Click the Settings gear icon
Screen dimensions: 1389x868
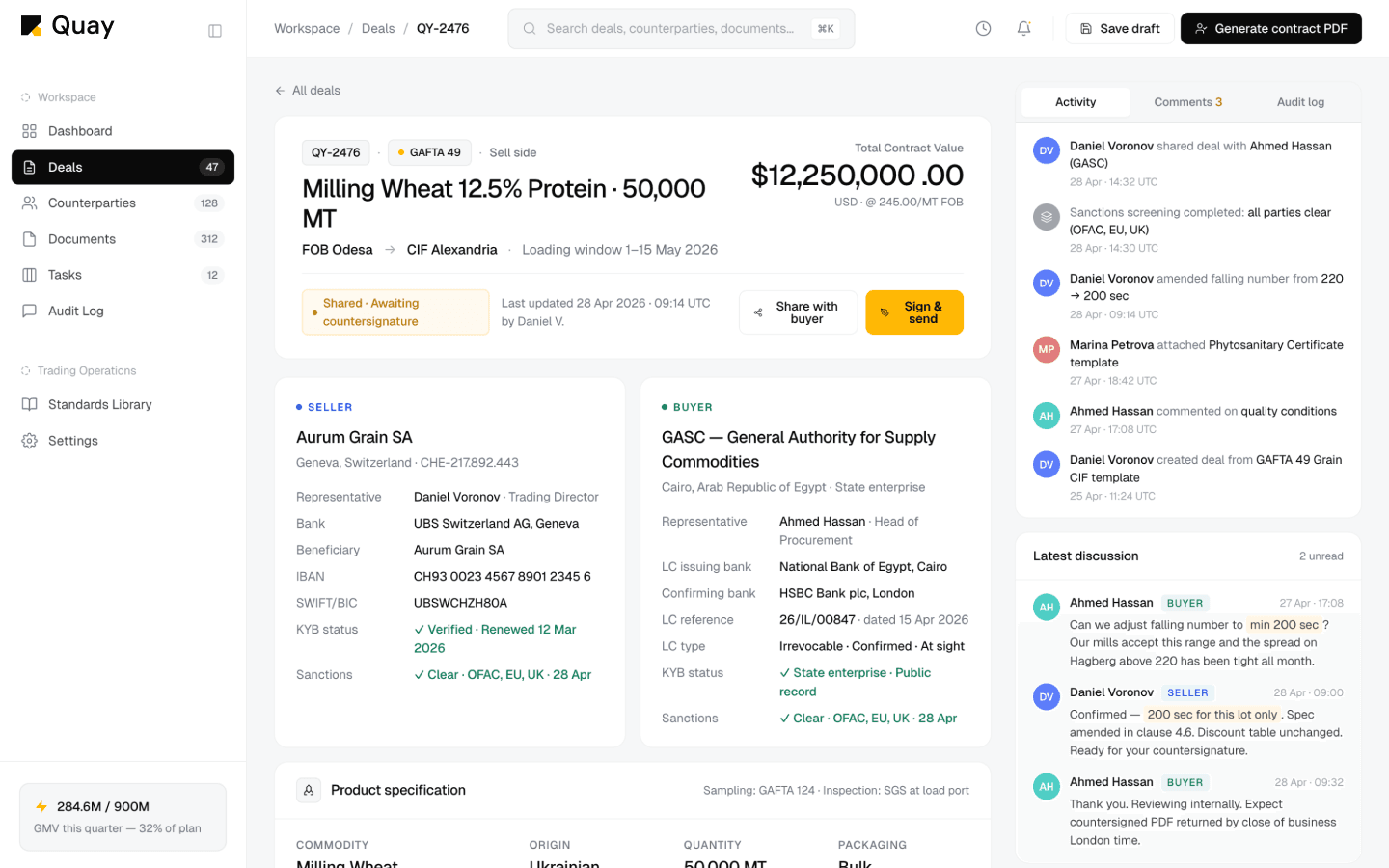[x=30, y=441]
